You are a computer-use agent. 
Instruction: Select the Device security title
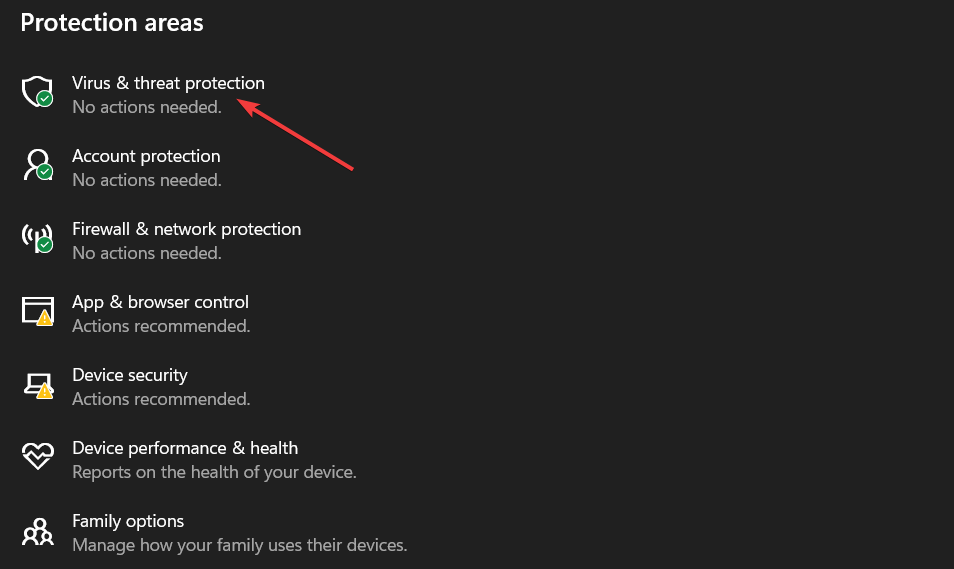(130, 375)
